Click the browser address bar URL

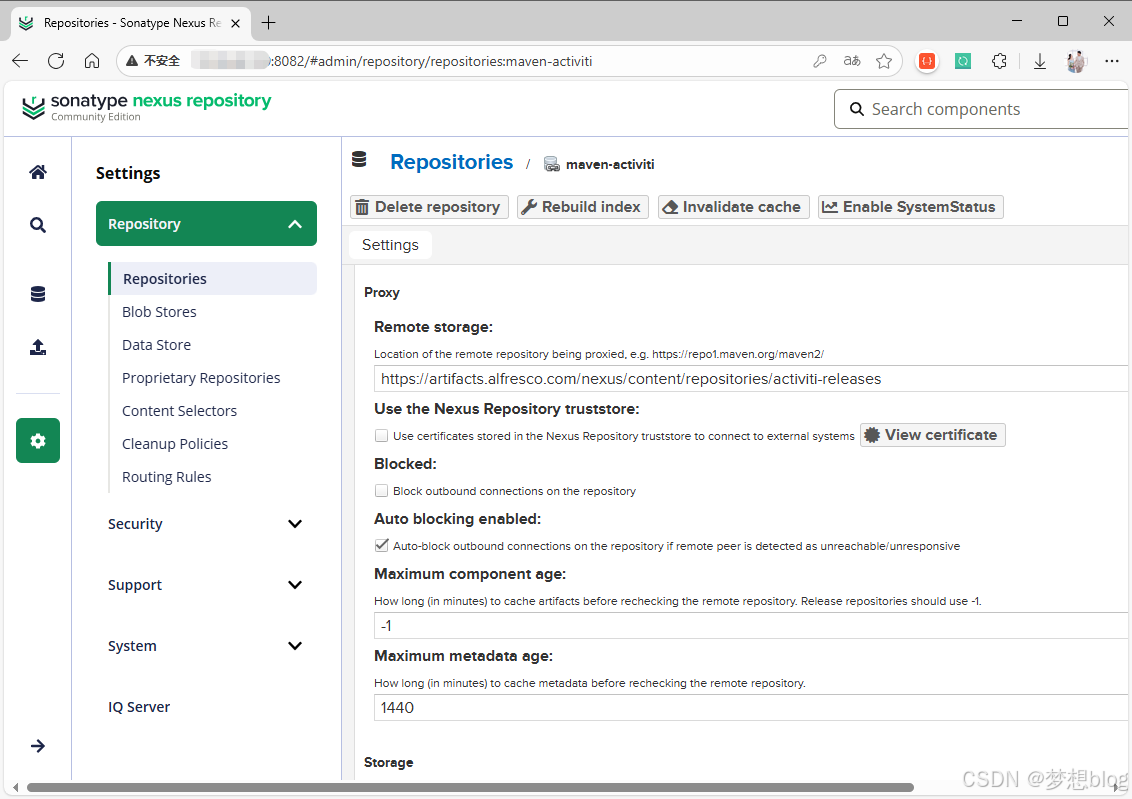pyautogui.click(x=432, y=61)
